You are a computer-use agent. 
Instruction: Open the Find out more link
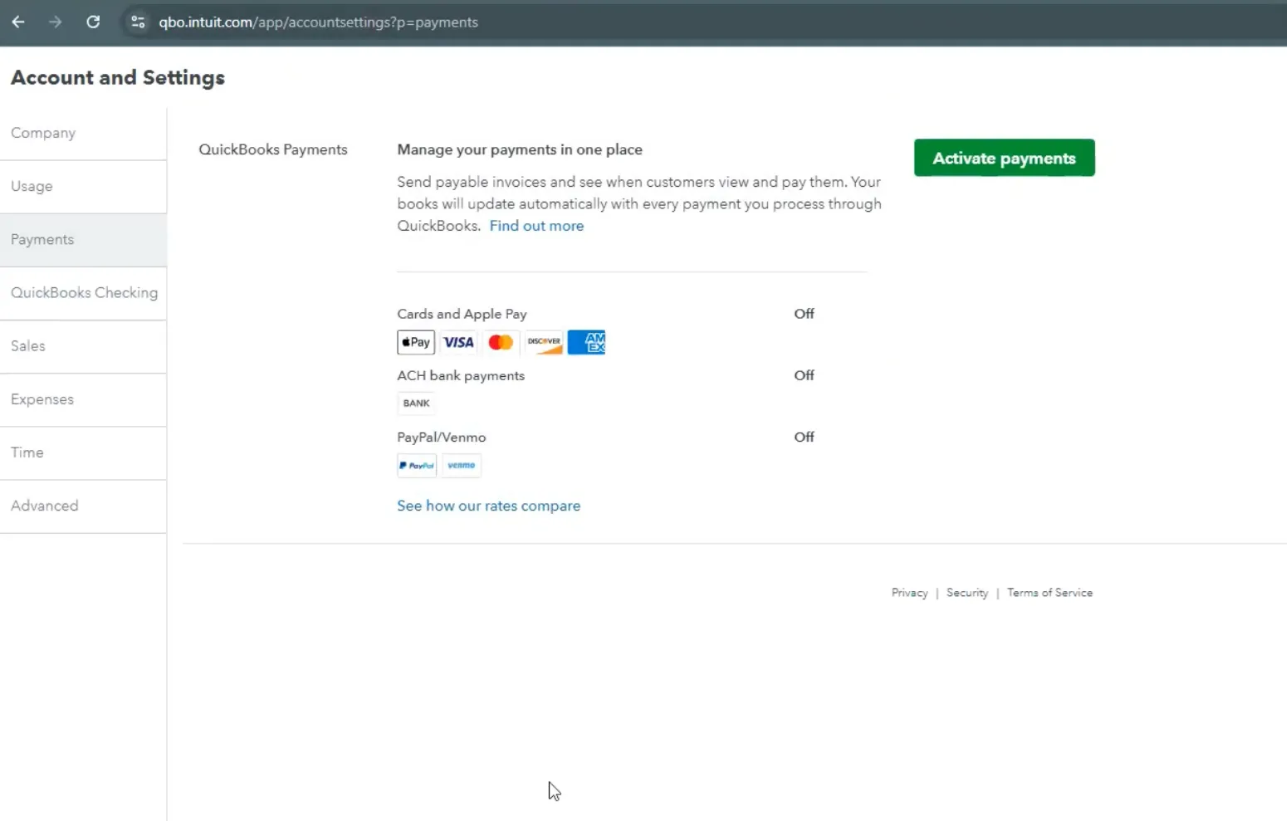click(536, 226)
